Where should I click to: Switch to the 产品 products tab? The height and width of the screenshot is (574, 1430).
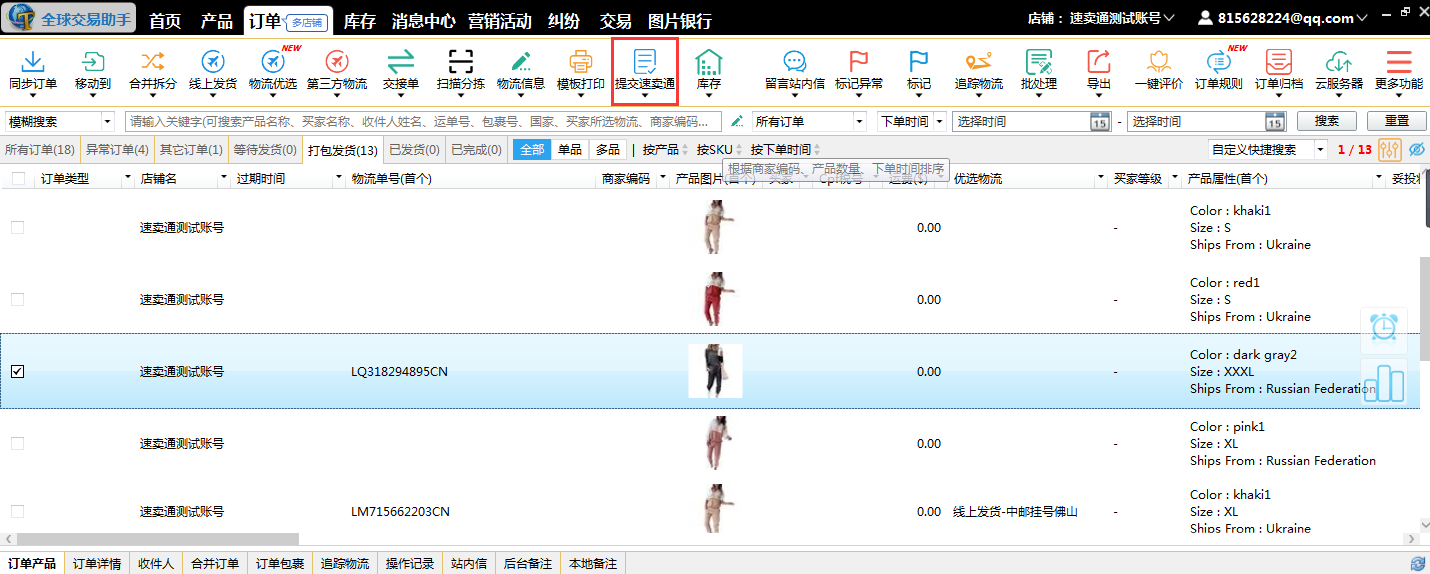coord(217,20)
